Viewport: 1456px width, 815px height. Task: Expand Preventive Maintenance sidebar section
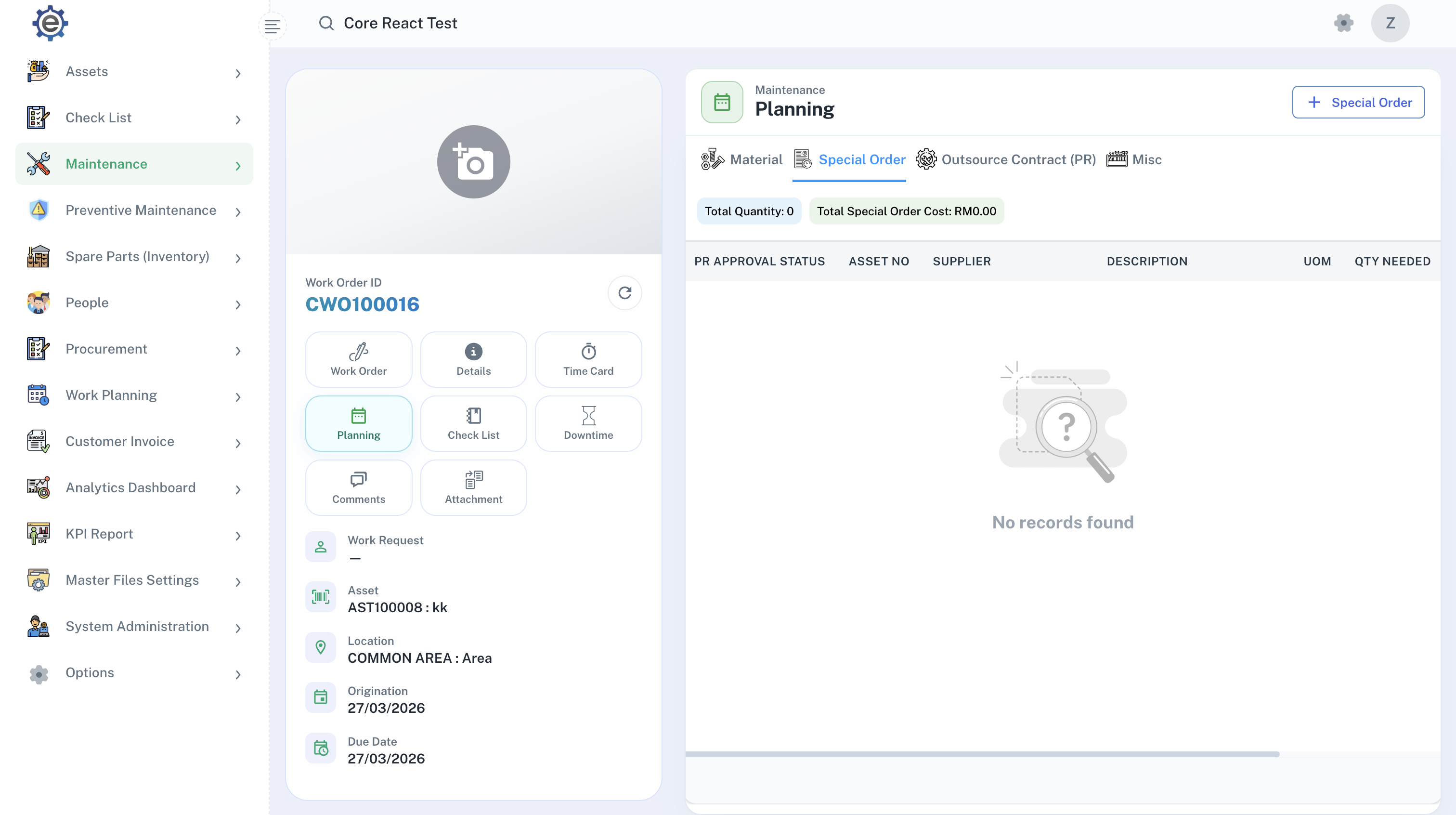134,210
